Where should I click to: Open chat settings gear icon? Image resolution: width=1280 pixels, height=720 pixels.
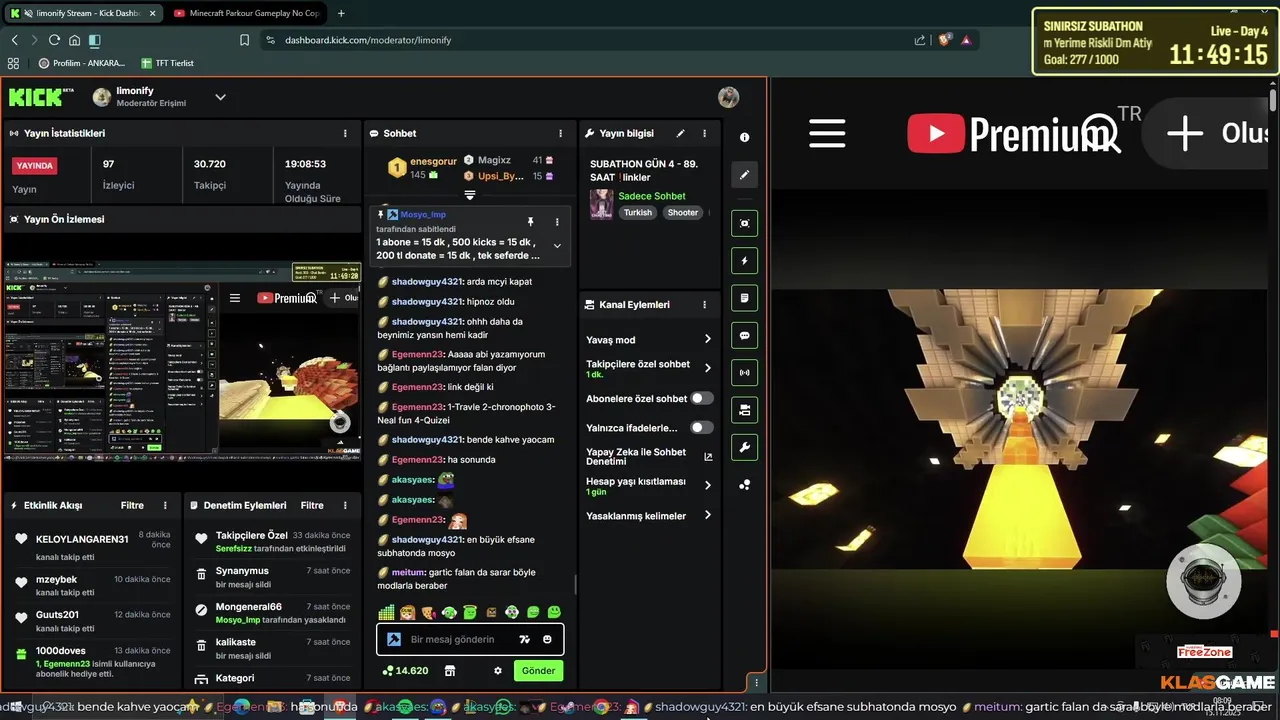(498, 671)
